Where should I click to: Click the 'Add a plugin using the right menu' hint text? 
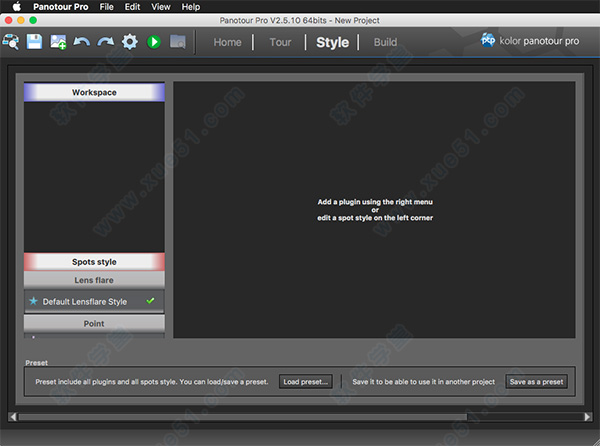(375, 202)
